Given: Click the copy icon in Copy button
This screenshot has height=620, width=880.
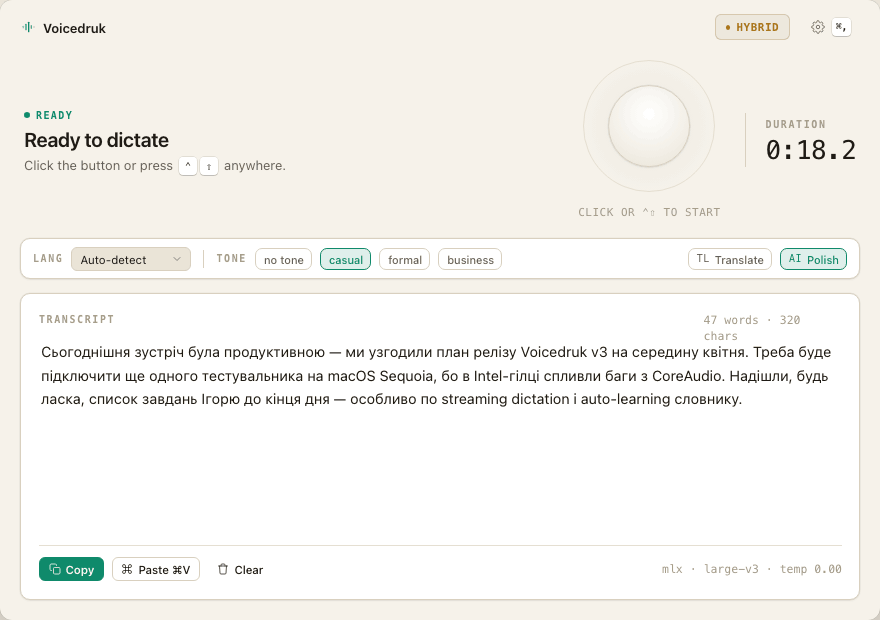Looking at the screenshot, I should coord(55,569).
